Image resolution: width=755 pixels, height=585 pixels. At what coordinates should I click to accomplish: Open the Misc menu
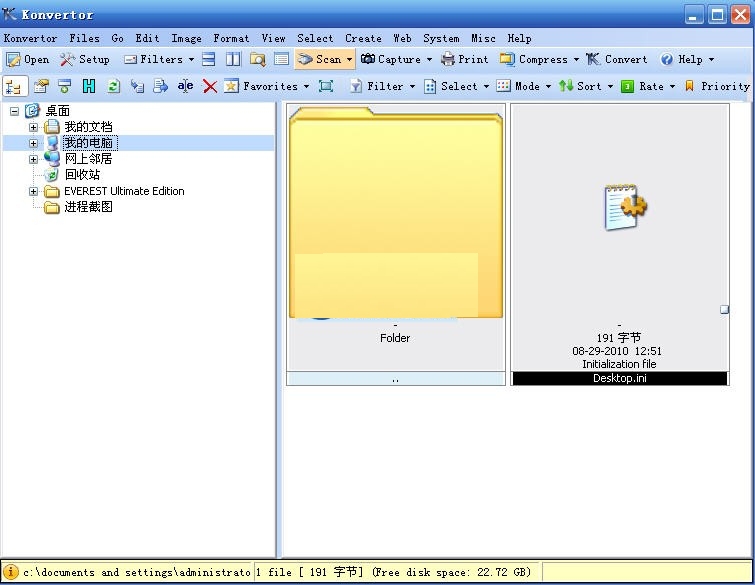(x=483, y=38)
